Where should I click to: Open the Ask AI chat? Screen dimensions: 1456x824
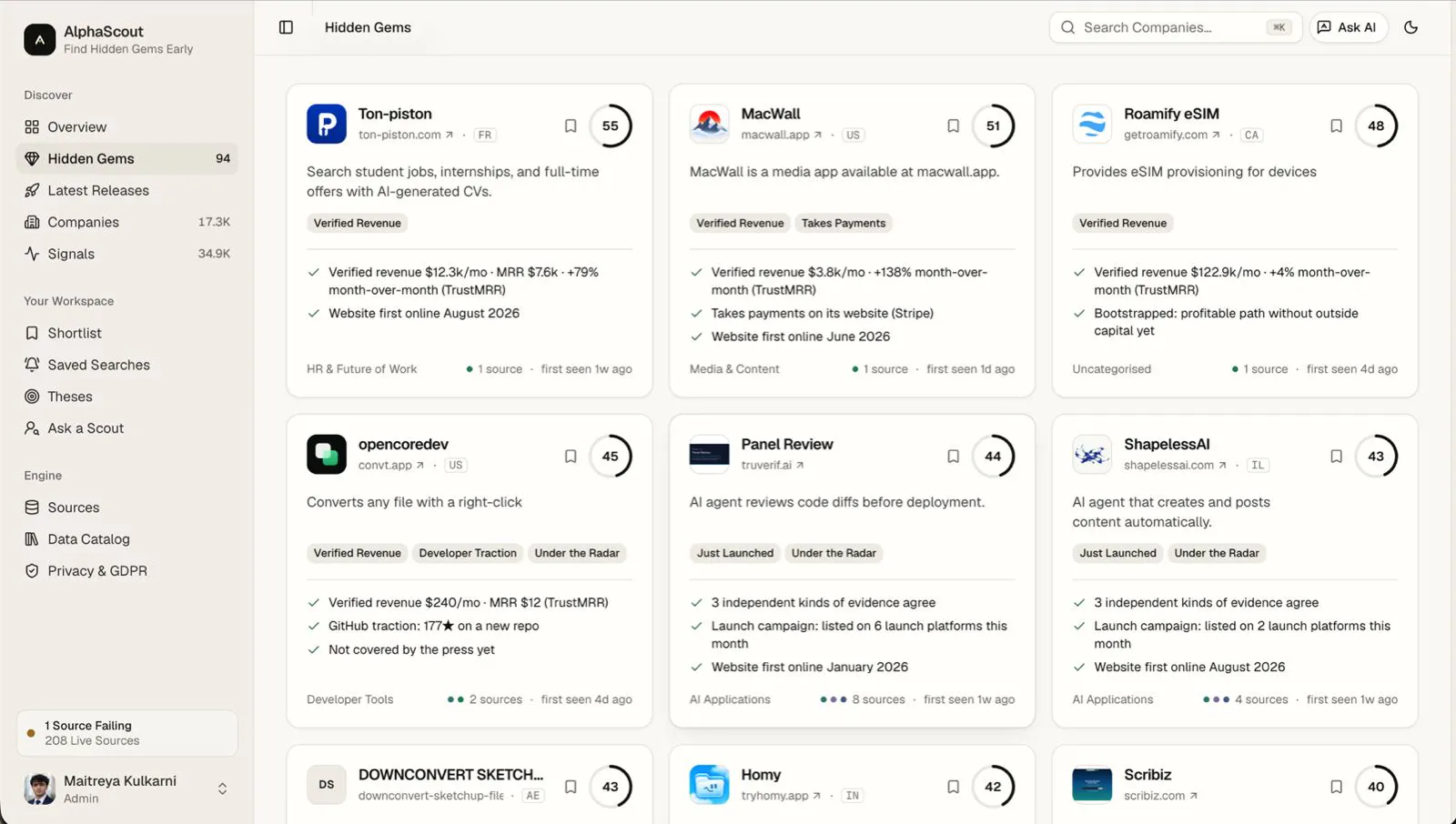pyautogui.click(x=1348, y=27)
